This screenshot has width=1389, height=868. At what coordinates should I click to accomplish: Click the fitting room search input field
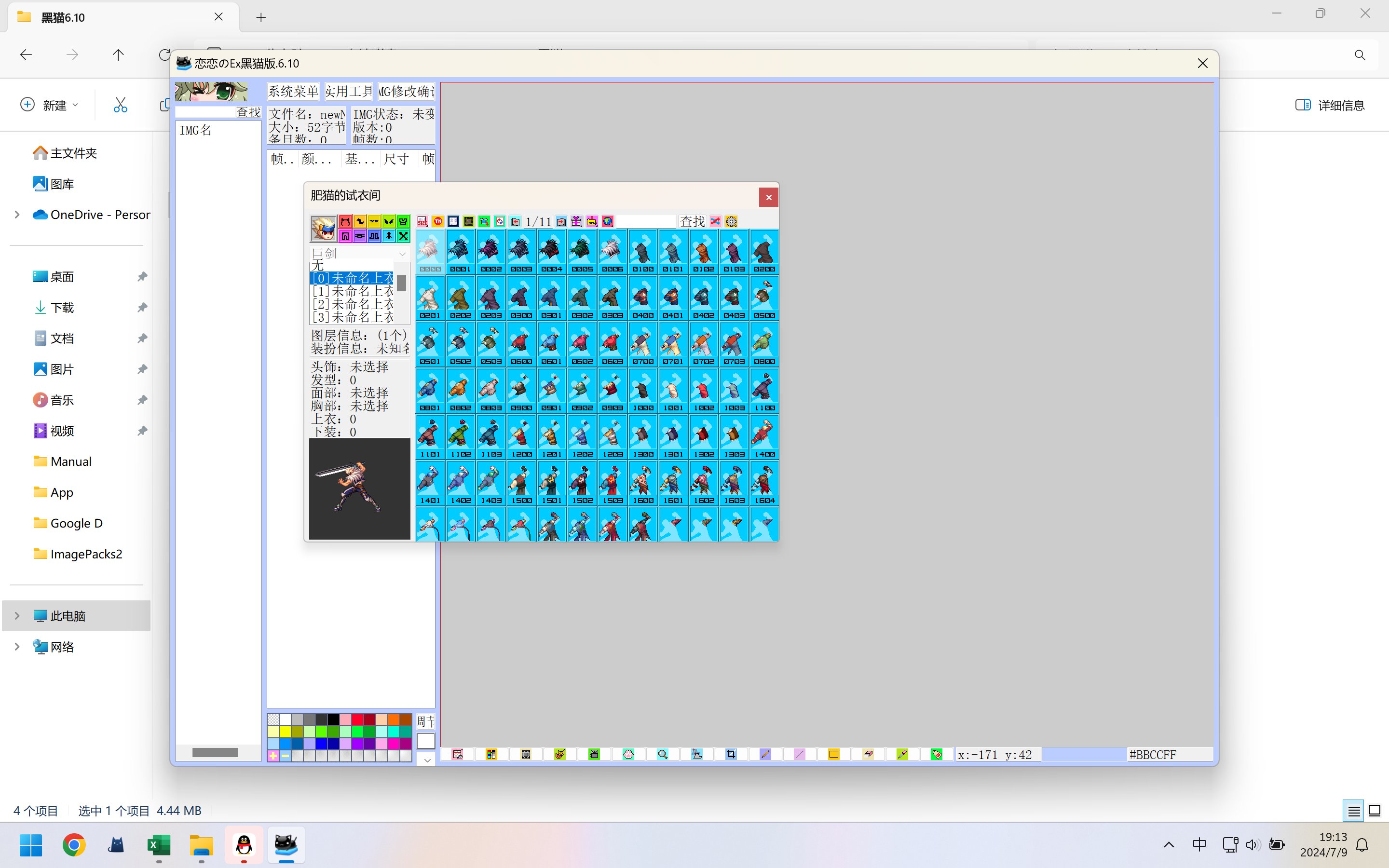646,222
